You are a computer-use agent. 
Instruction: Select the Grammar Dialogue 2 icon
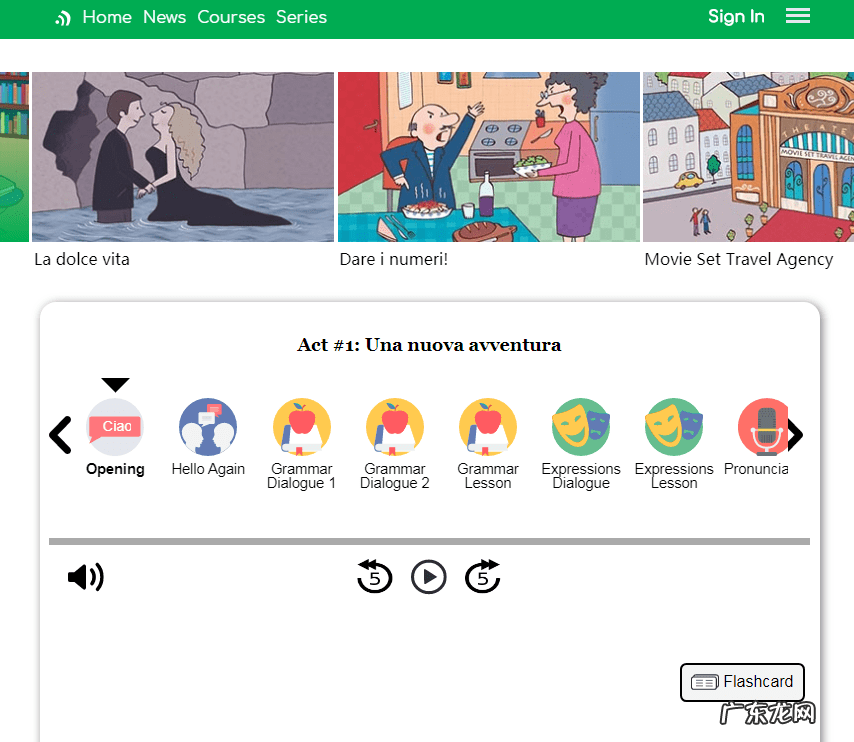[395, 427]
